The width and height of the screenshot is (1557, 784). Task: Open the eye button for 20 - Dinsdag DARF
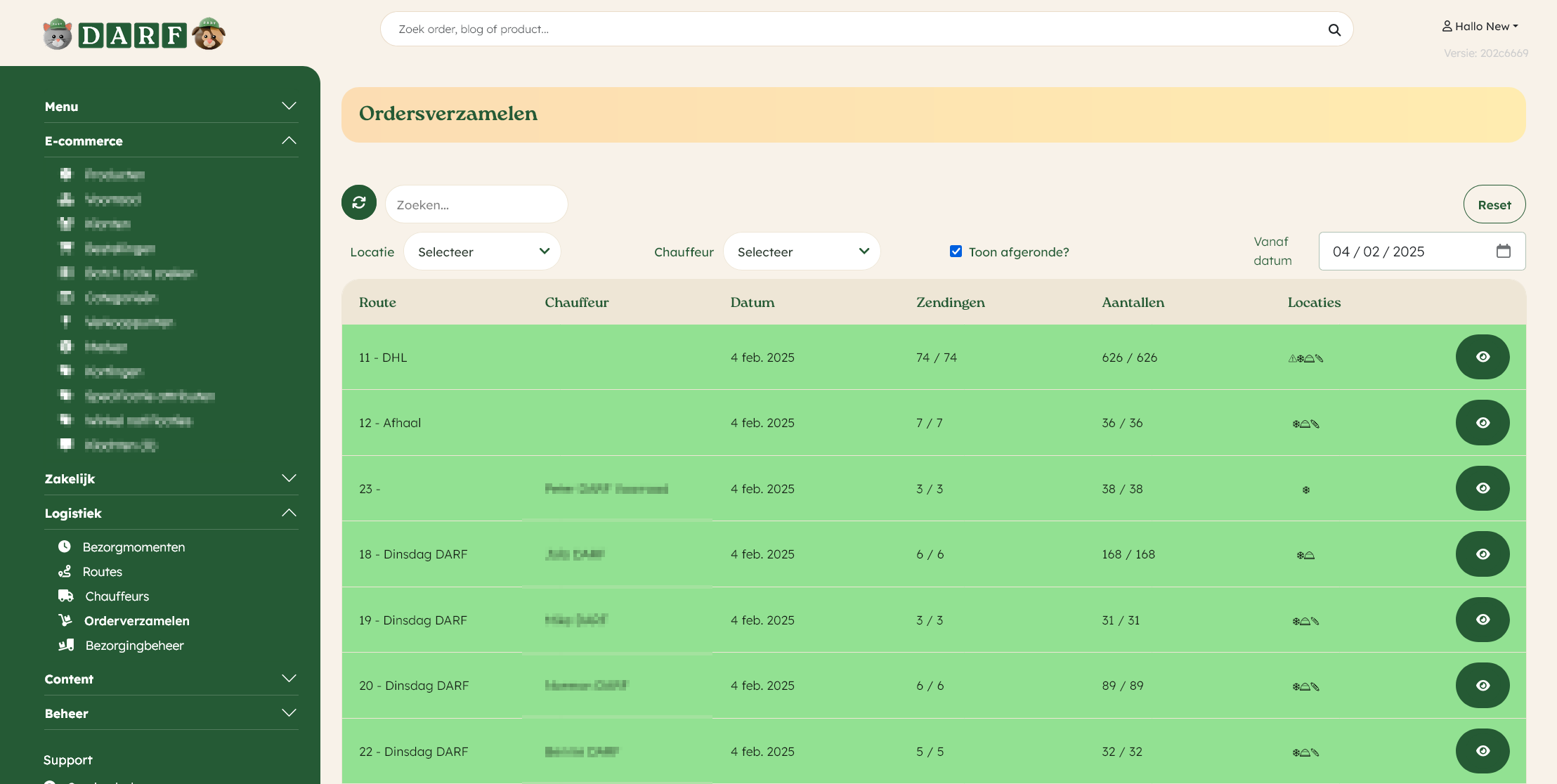pos(1483,685)
